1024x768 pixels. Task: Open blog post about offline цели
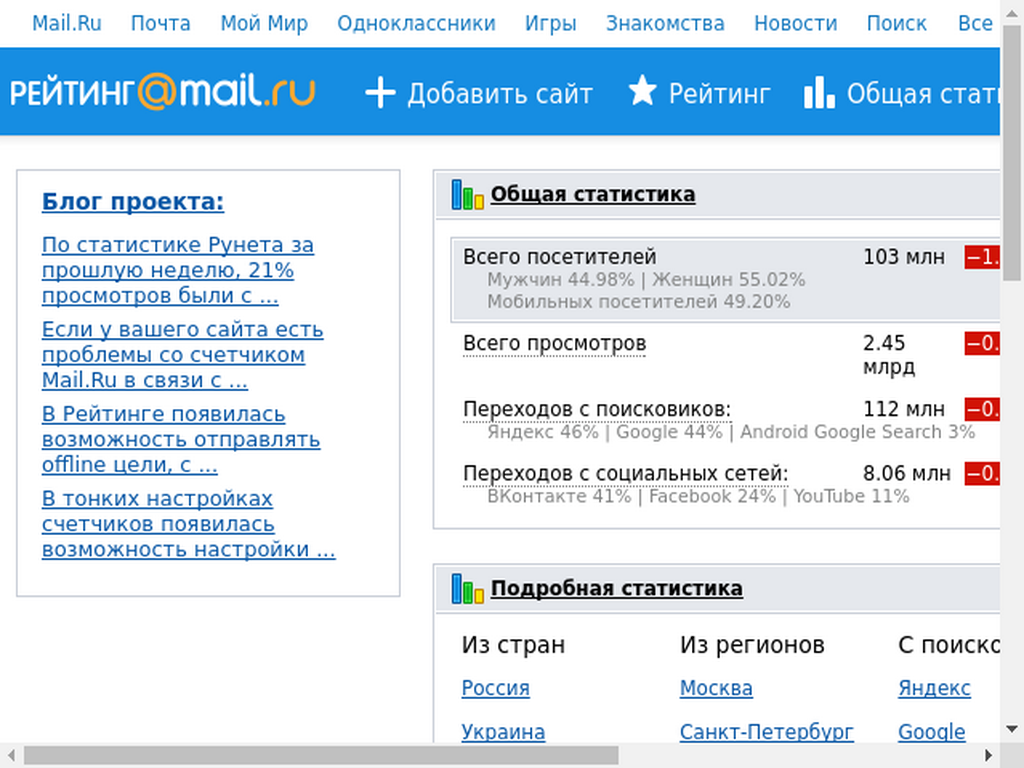click(x=181, y=440)
